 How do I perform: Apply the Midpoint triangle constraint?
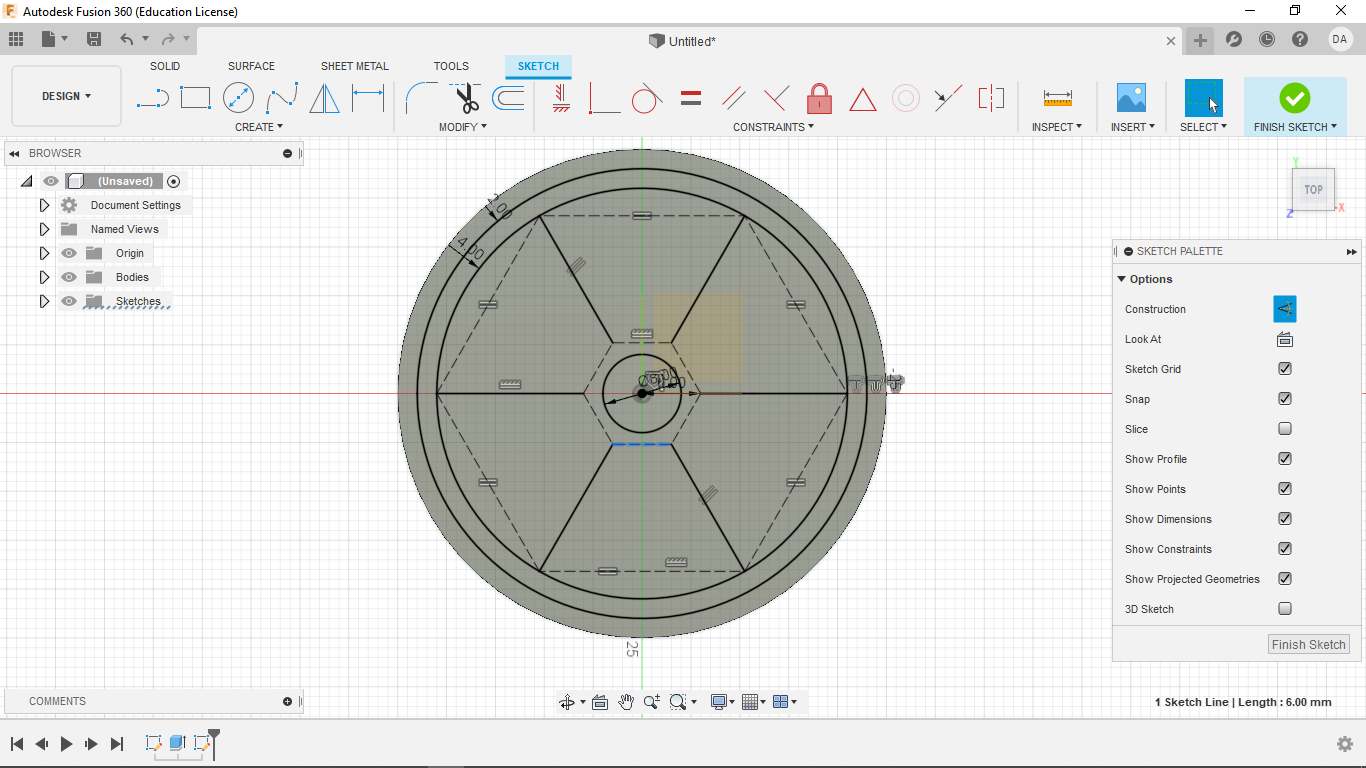pyautogui.click(x=862, y=99)
